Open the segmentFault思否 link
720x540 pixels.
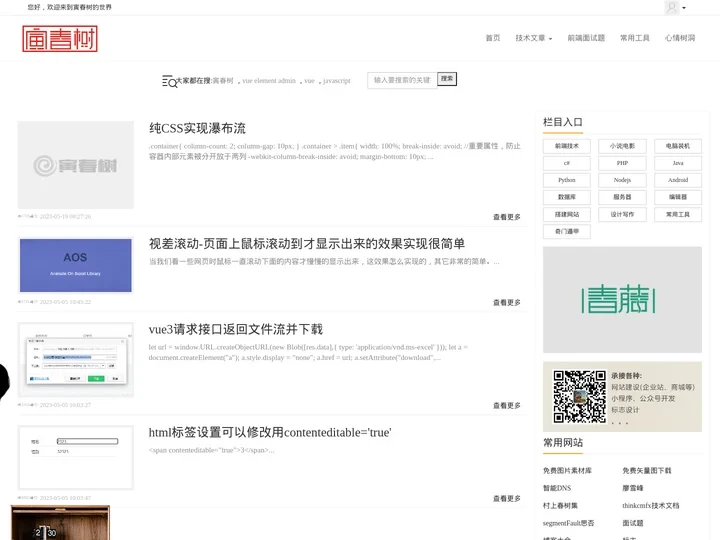click(x=568, y=523)
